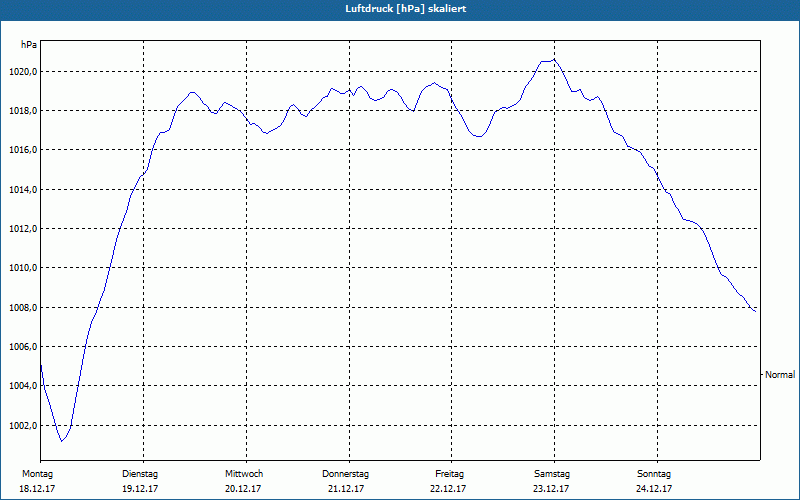Click the chart title 'Luftdruck [hPa] skaliert'
The width and height of the screenshot is (800, 500).
(406, 9)
